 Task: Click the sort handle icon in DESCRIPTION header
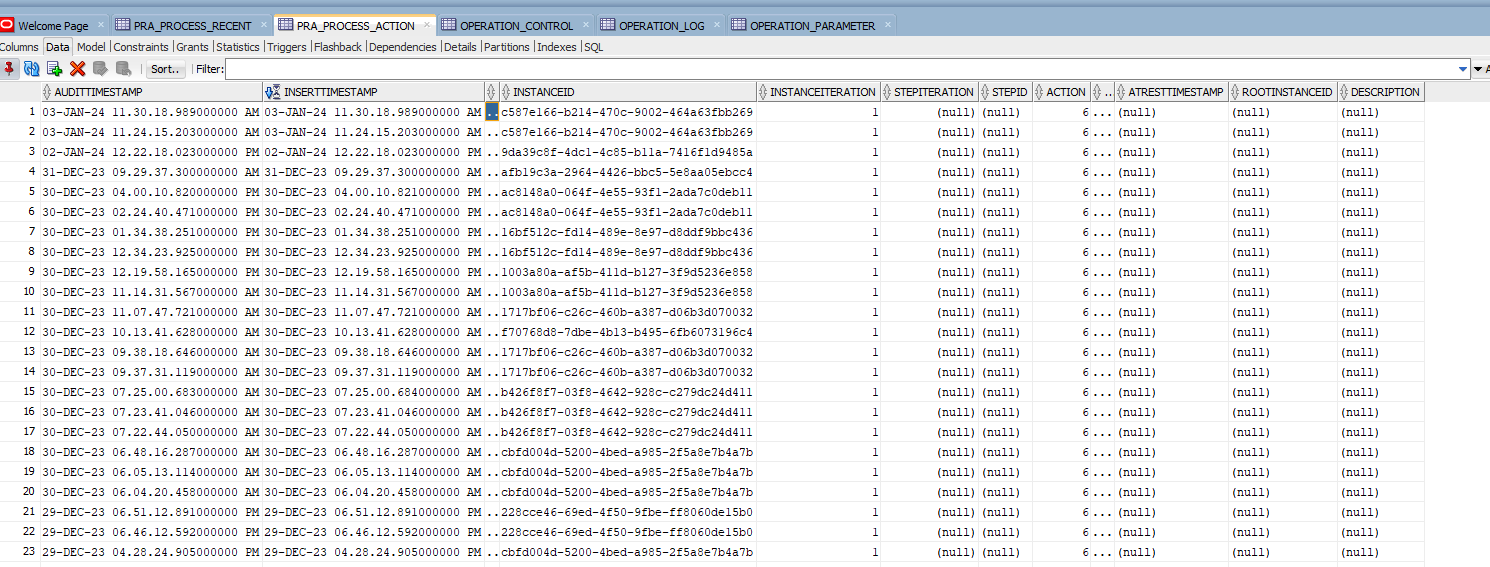1344,92
